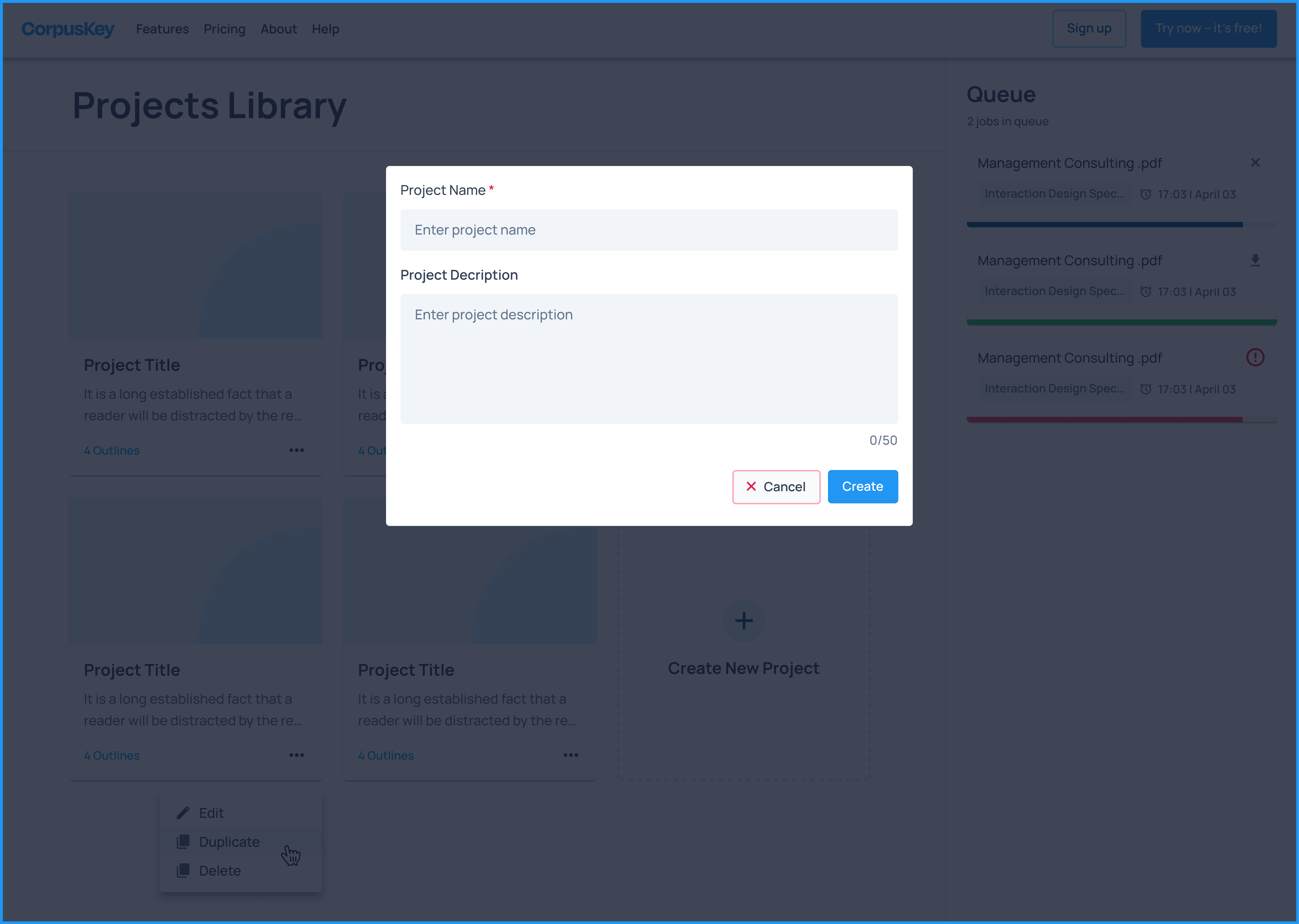Focus the Enter project name field

tap(649, 230)
